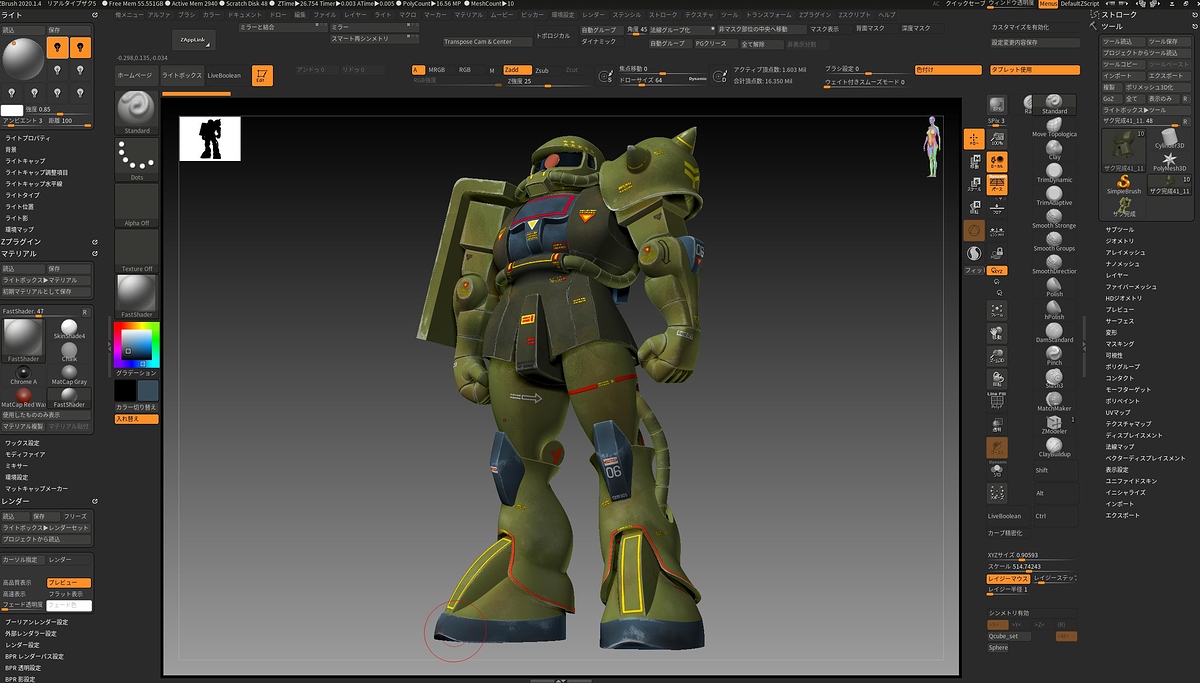1200x683 pixels.
Task: Pick the MatCap Red Wax material
Action: point(23,397)
